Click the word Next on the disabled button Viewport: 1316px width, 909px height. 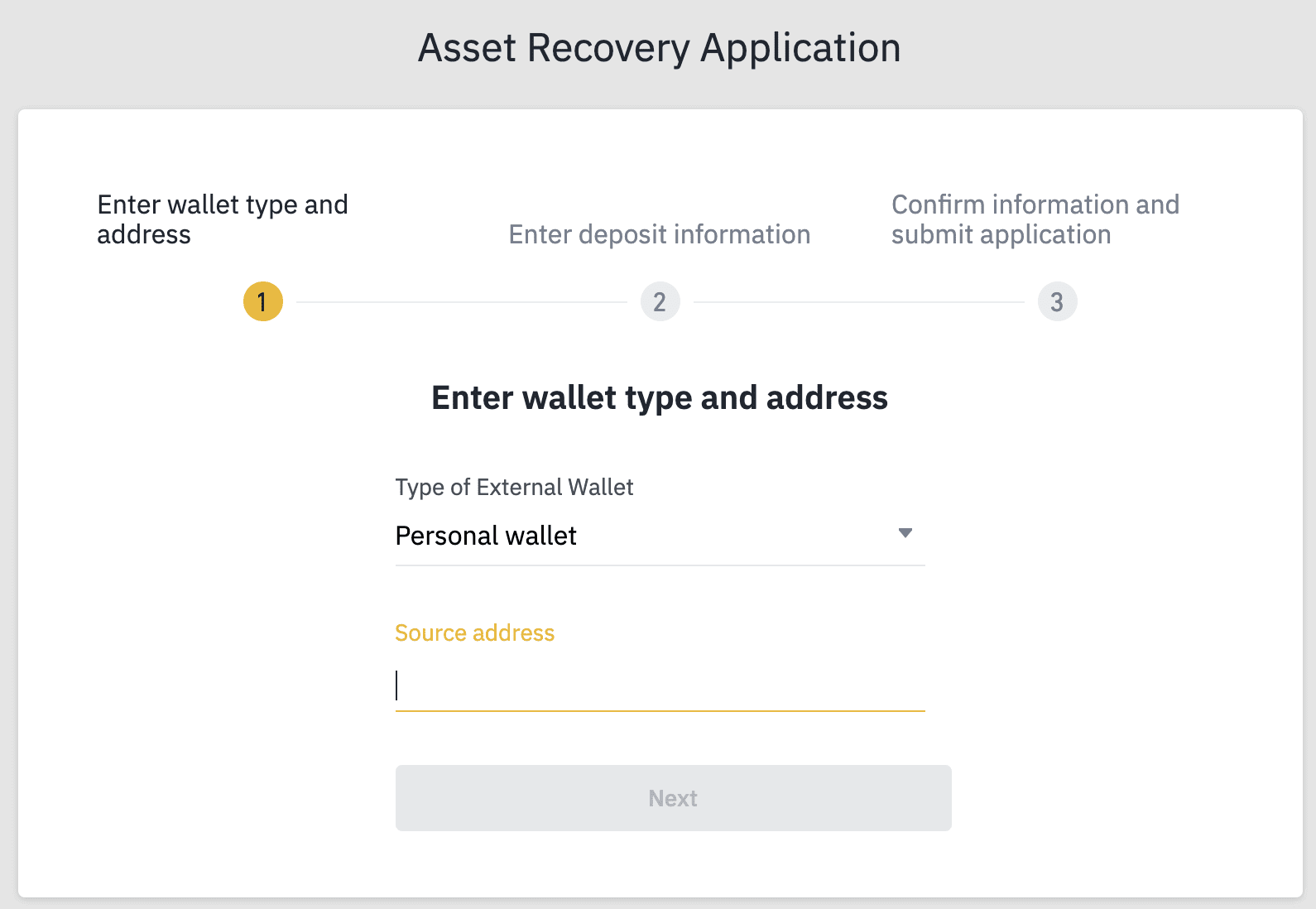(x=673, y=798)
